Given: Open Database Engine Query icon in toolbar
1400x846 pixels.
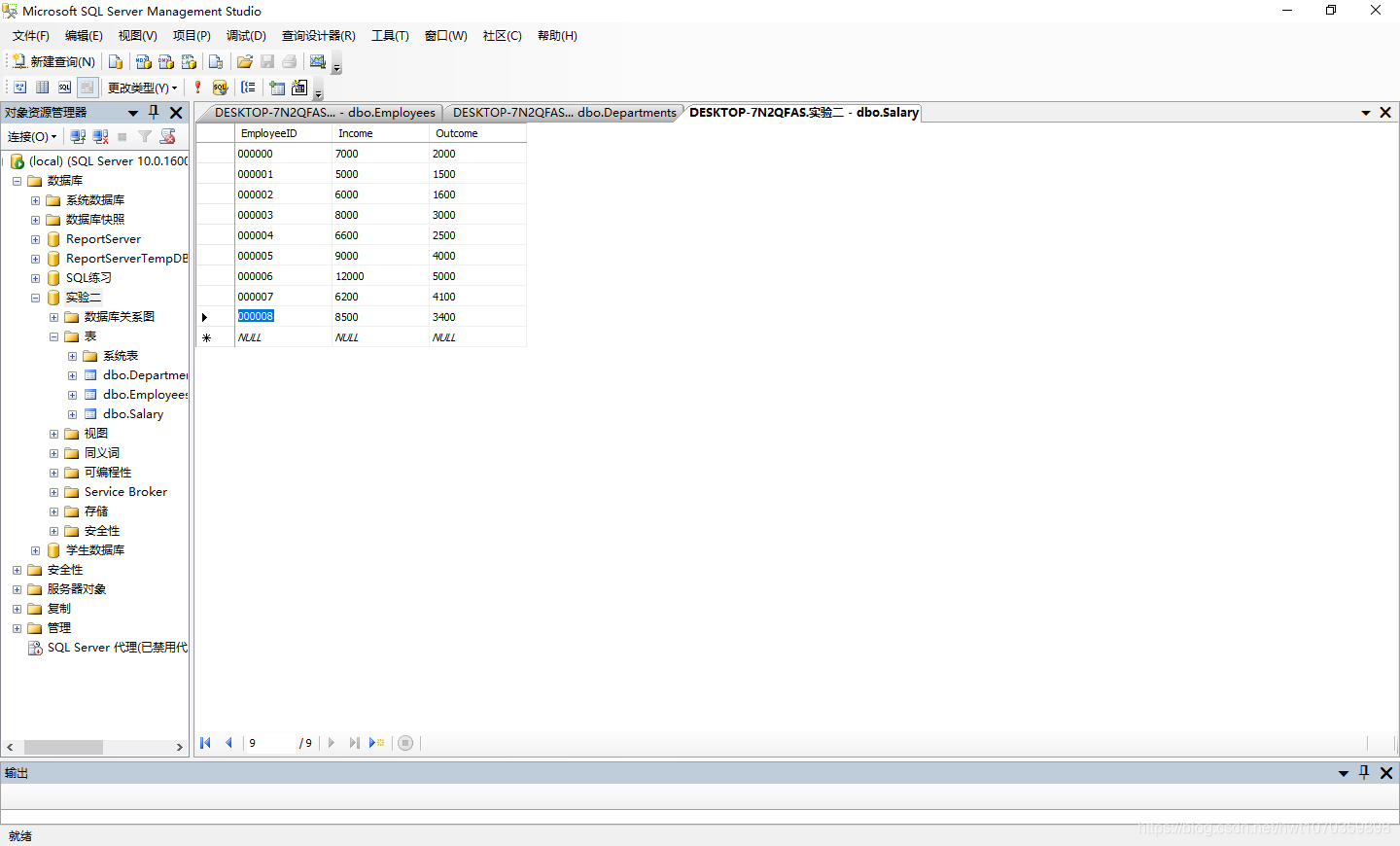Looking at the screenshot, I should 116,61.
